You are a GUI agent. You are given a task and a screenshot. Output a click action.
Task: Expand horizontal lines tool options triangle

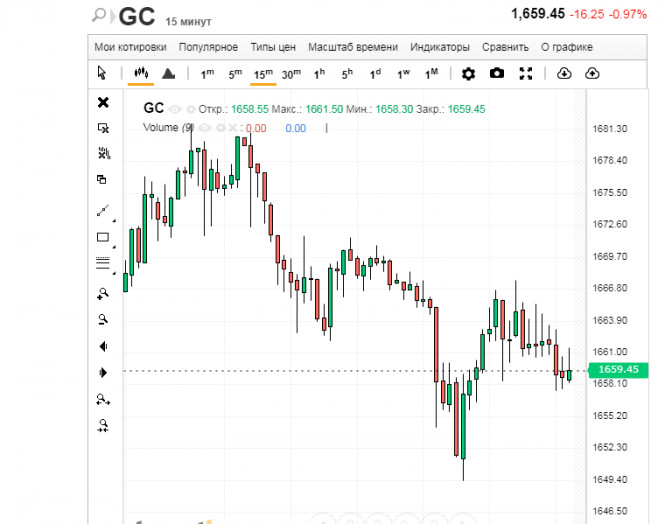(114, 273)
